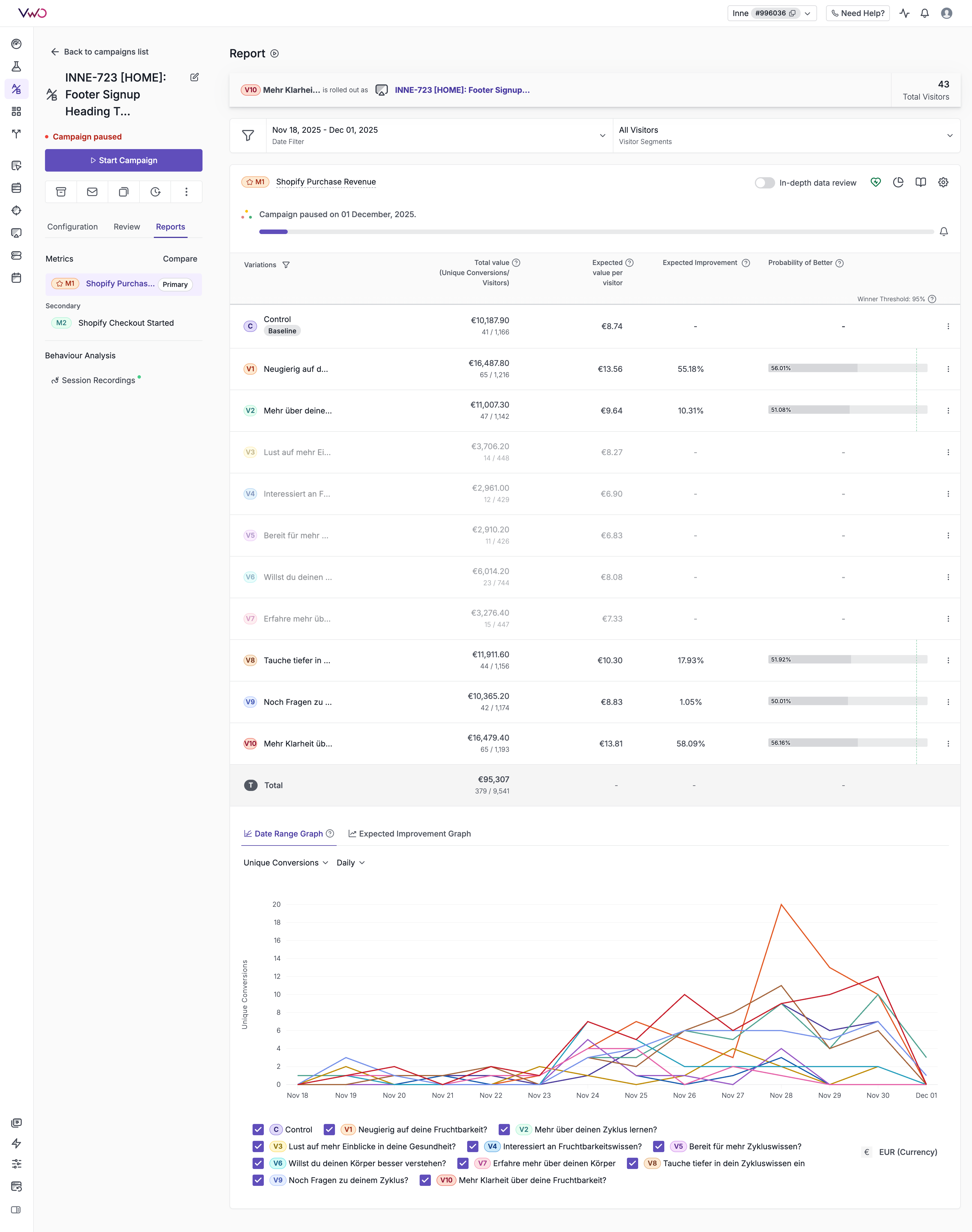The image size is (972, 1232).
Task: Go back to campaigns list
Action: [x=100, y=52]
